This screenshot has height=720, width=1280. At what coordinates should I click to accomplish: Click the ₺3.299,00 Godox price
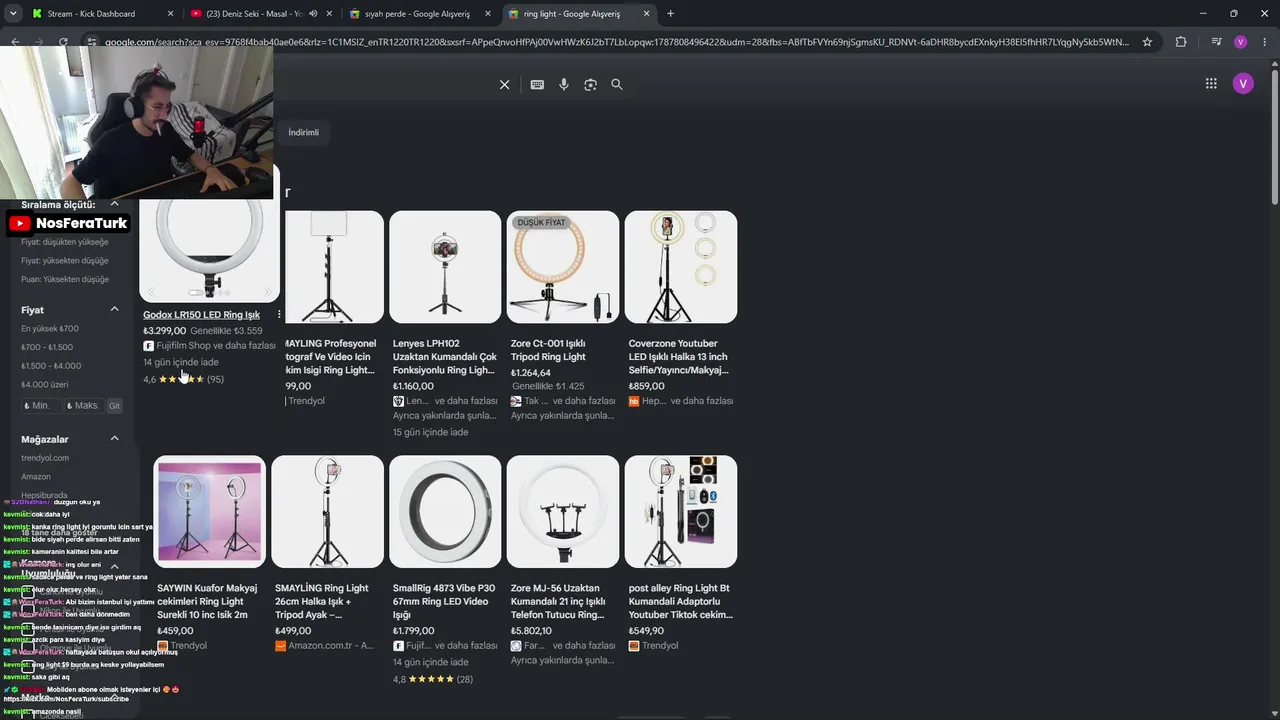164,331
